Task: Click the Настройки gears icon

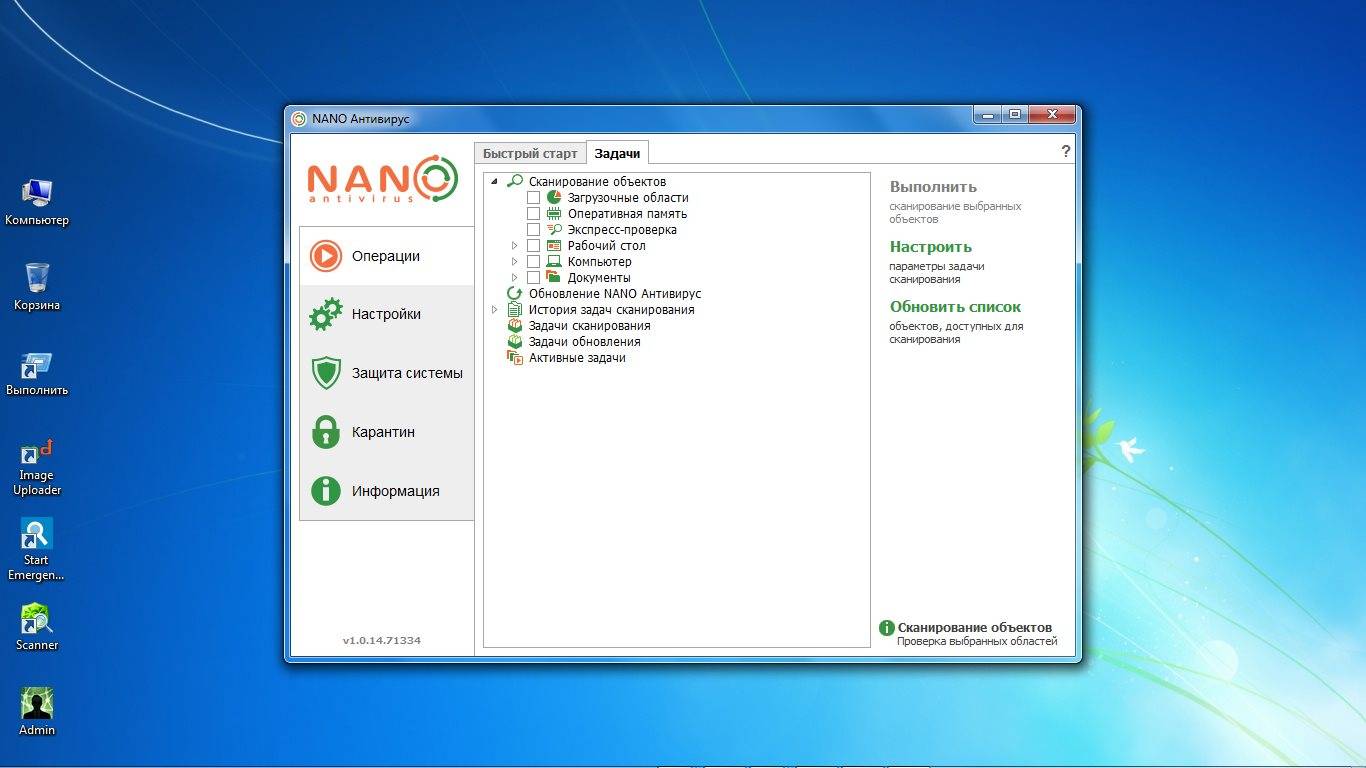Action: (326, 314)
